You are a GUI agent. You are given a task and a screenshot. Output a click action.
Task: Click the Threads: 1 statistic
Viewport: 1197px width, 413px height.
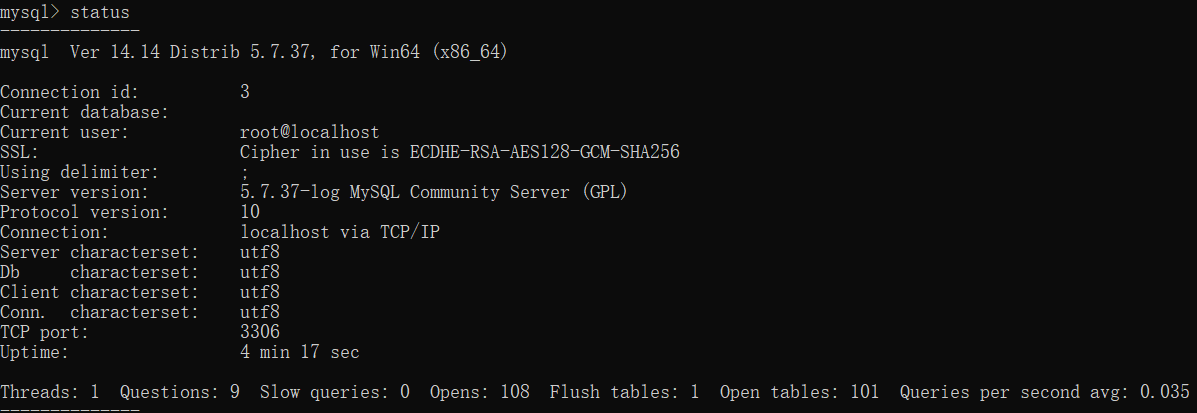(x=50, y=392)
